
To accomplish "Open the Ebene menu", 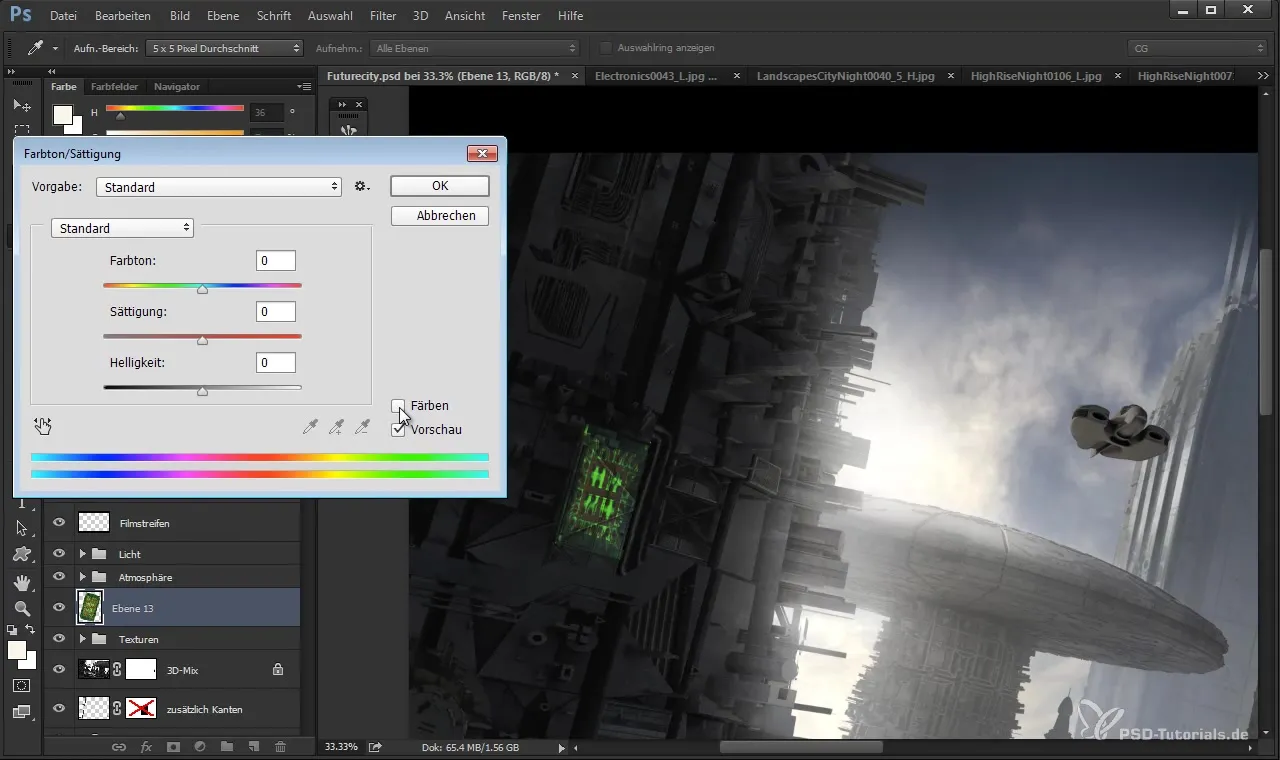I will [x=223, y=16].
